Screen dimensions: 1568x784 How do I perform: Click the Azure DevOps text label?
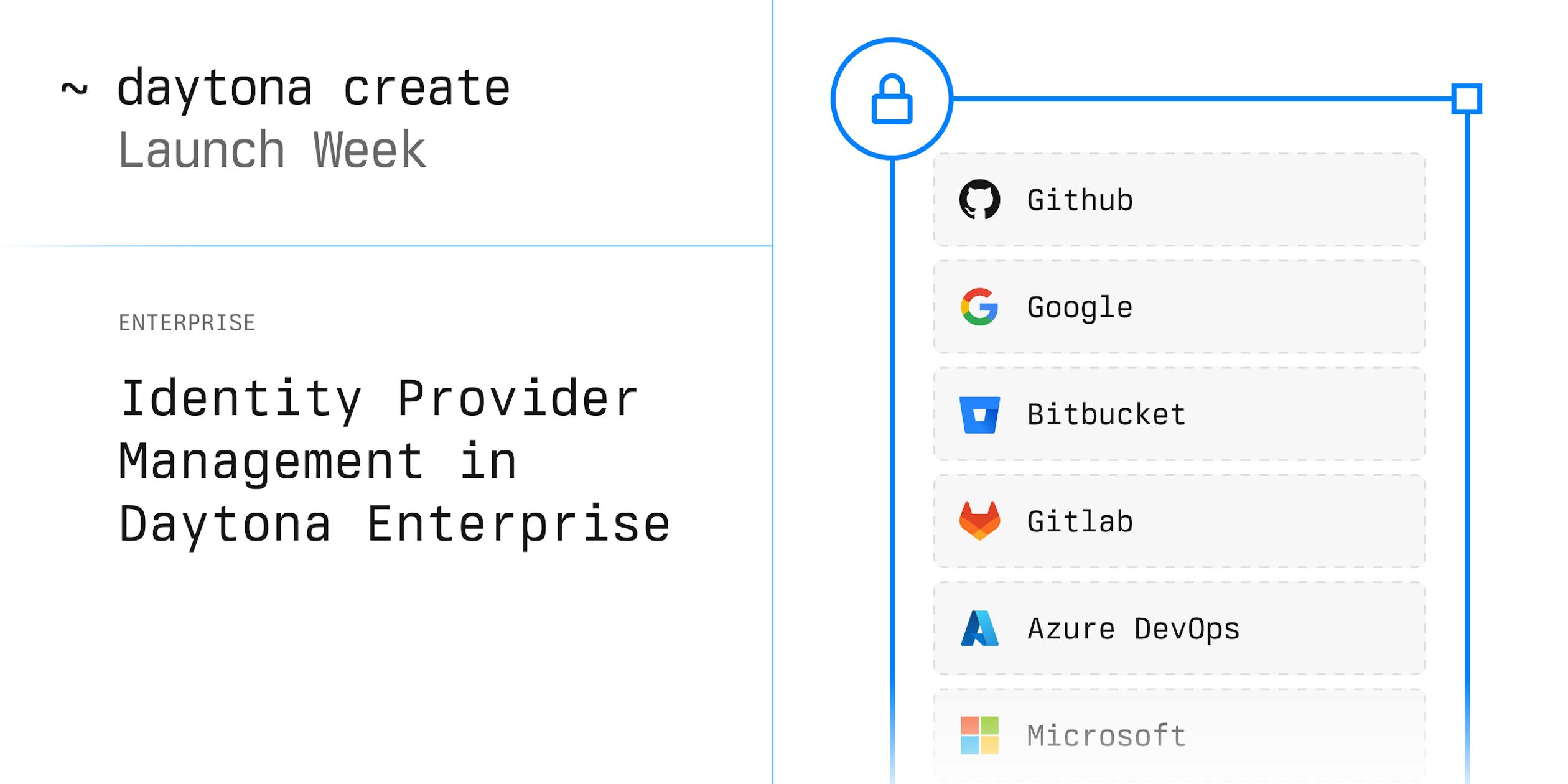[x=1133, y=628]
